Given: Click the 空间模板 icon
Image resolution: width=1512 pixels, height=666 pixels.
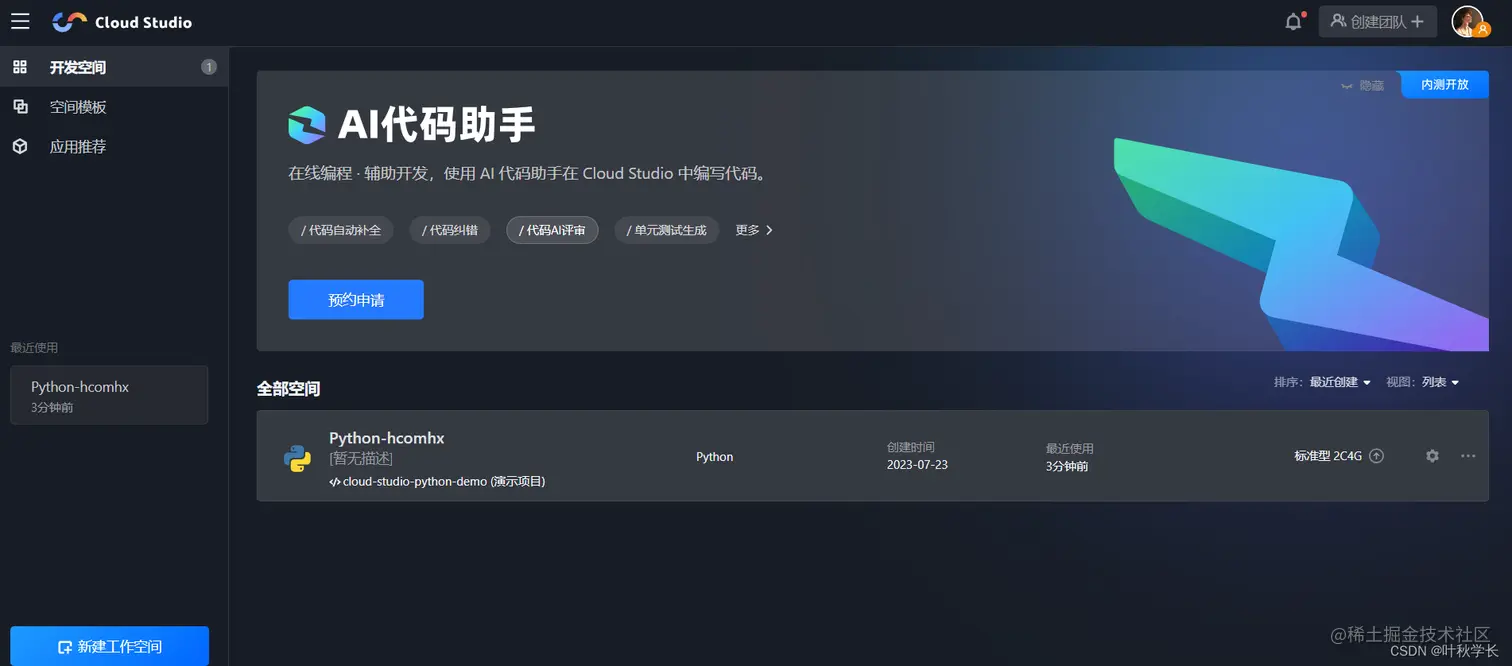Looking at the screenshot, I should (x=20, y=107).
